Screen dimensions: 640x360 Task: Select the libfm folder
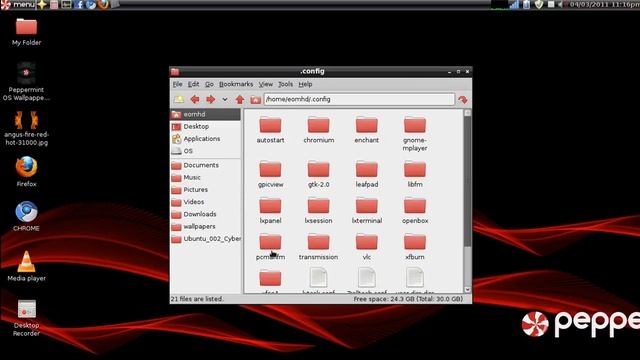click(x=415, y=174)
